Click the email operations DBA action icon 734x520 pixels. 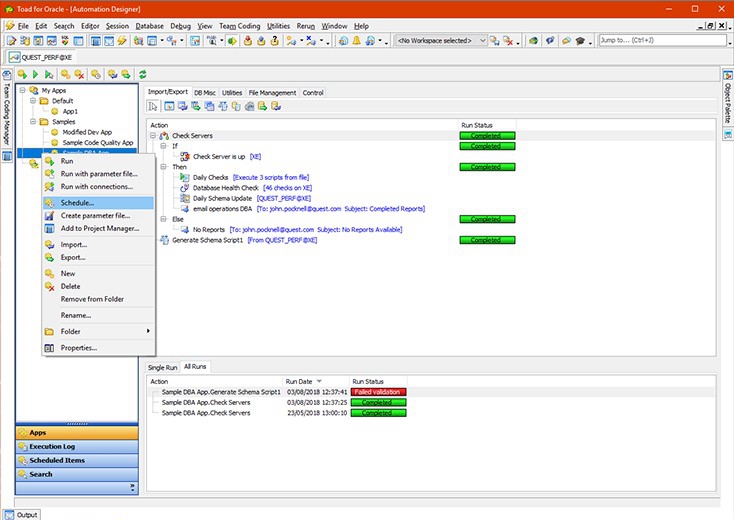click(x=185, y=209)
